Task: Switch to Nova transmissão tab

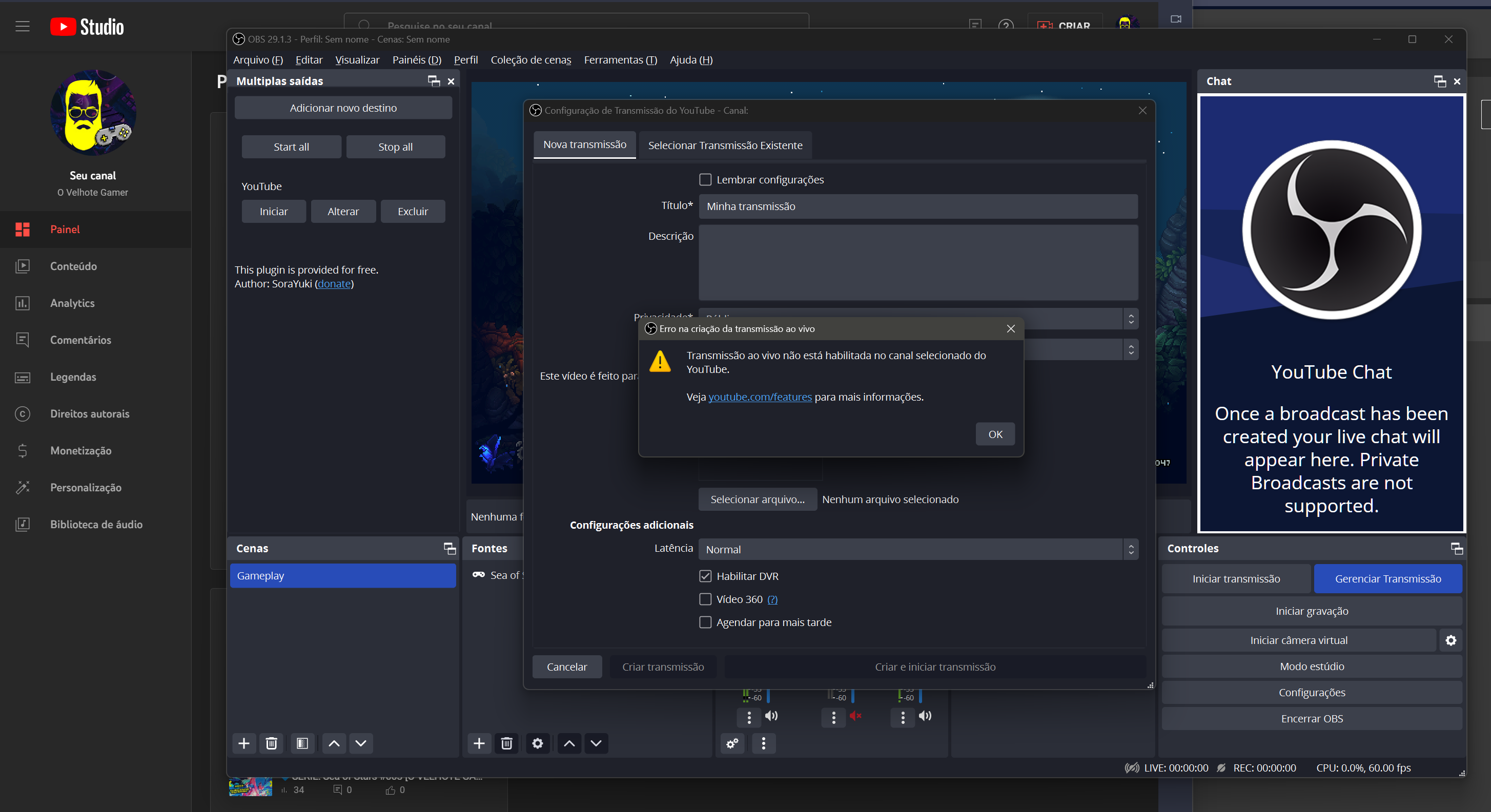Action: [585, 144]
